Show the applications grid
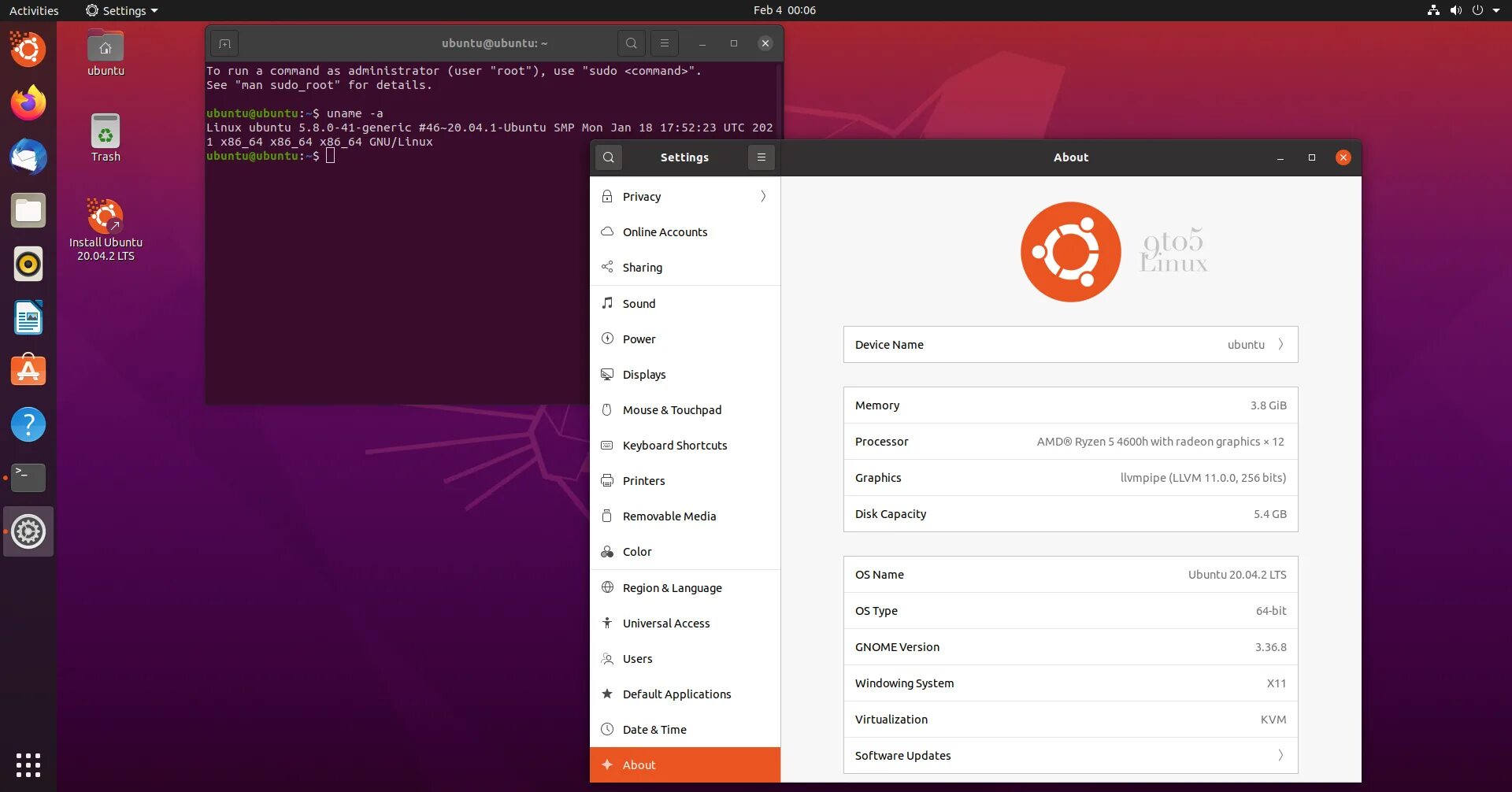Image resolution: width=1512 pixels, height=792 pixels. 28,764
